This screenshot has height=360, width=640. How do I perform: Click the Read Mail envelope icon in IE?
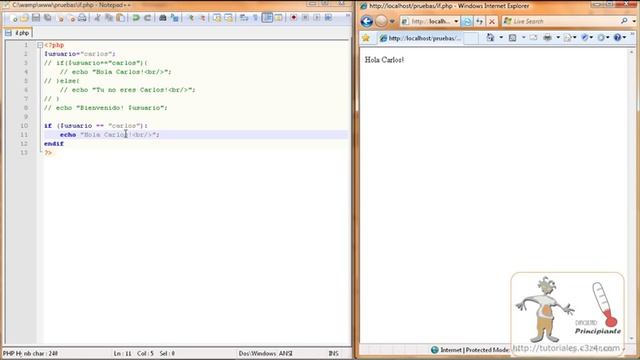tap(533, 38)
